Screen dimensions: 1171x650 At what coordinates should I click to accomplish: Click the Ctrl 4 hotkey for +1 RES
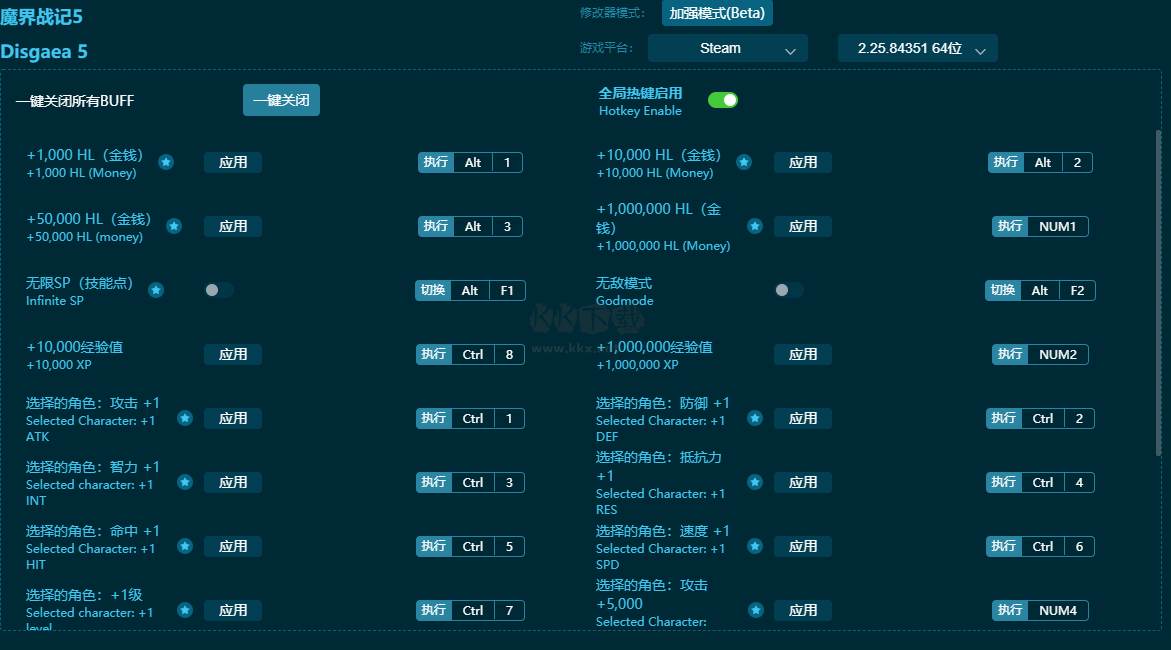point(1040,483)
